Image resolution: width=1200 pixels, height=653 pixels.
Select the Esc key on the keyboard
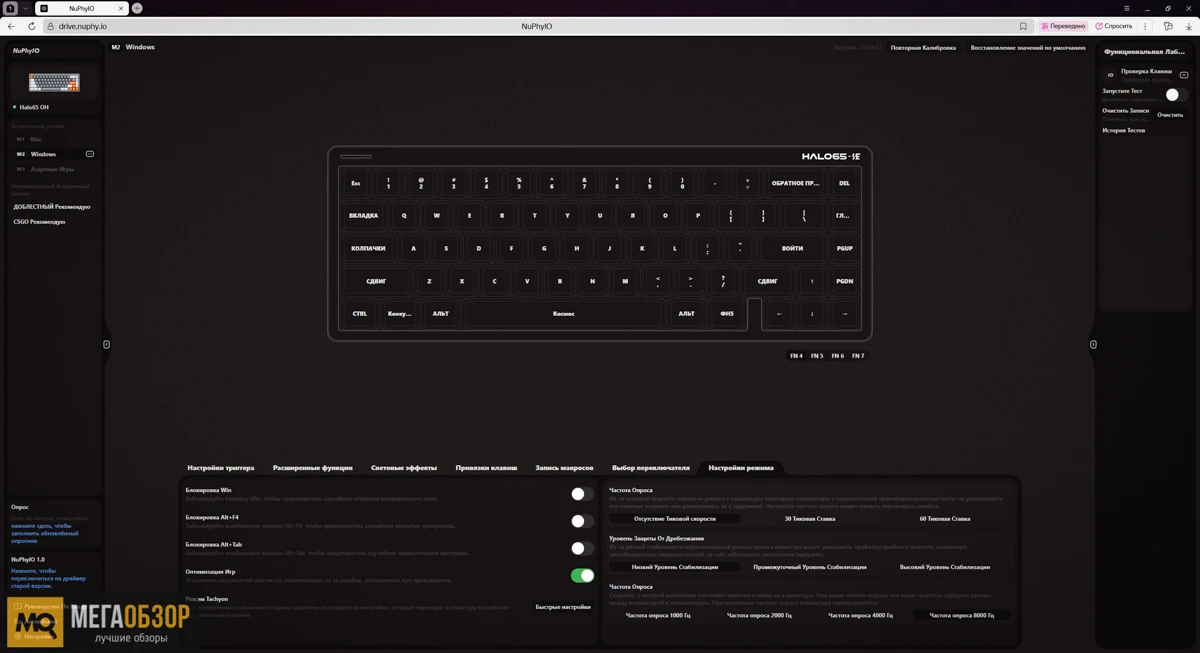(x=356, y=184)
